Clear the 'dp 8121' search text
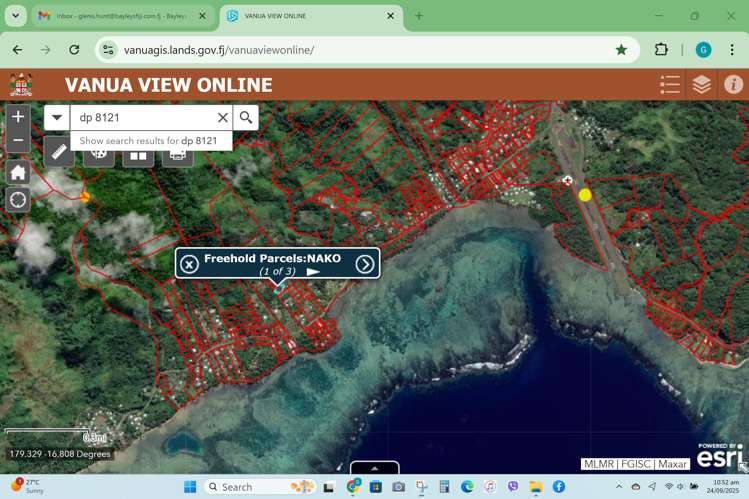This screenshot has height=499, width=749. click(223, 117)
